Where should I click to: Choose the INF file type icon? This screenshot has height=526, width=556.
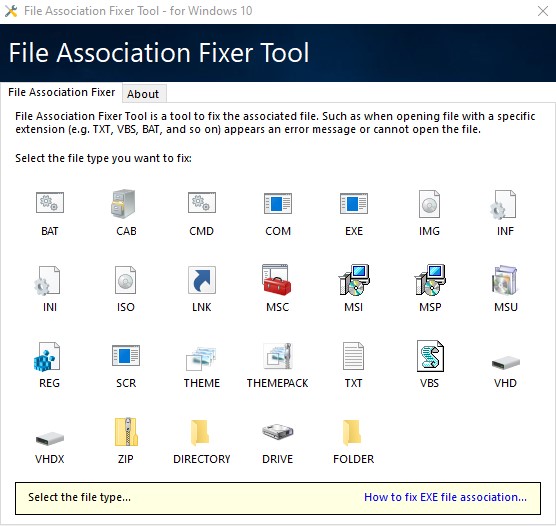pyautogui.click(x=504, y=205)
